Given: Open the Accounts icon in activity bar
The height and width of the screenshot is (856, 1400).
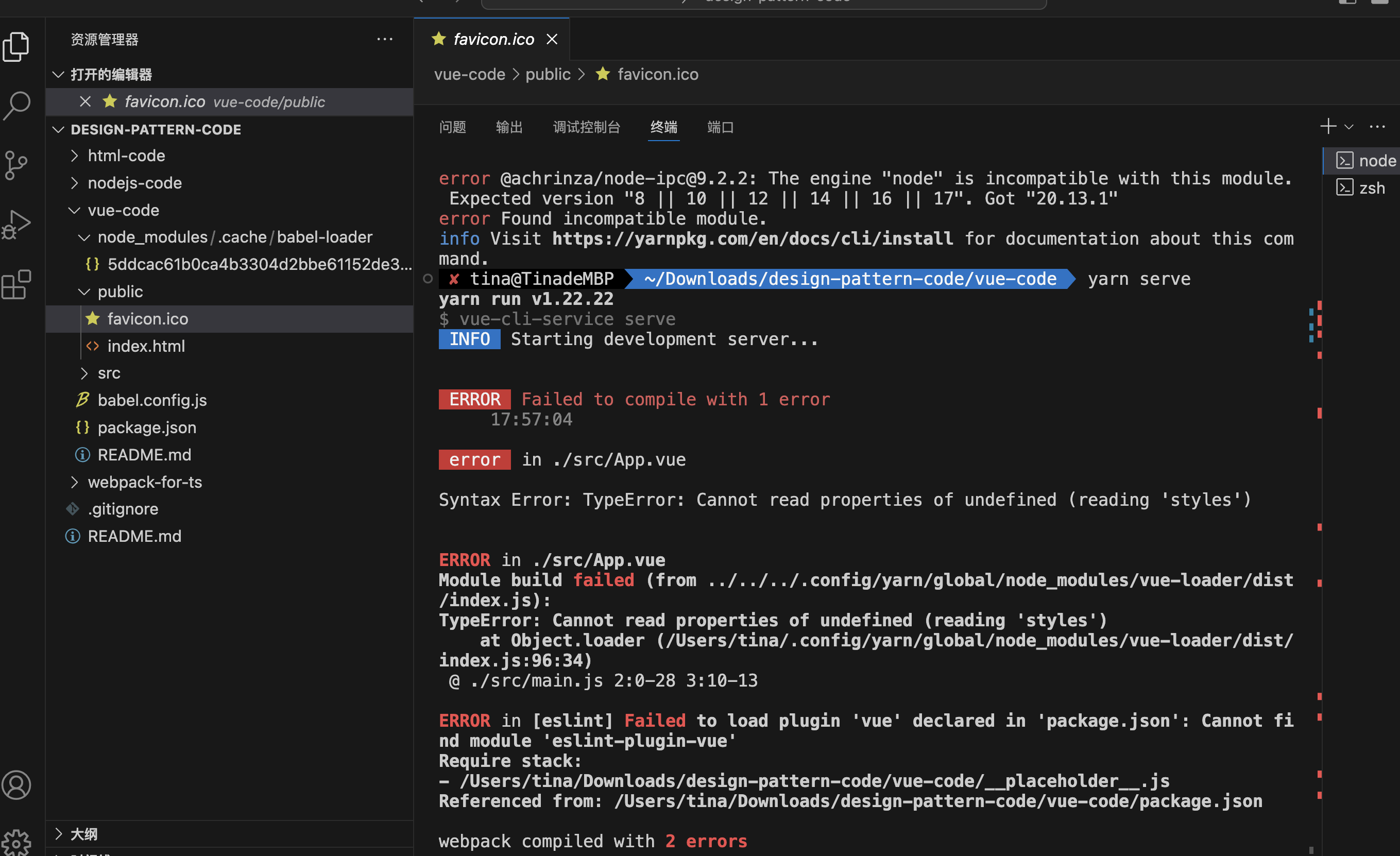Looking at the screenshot, I should click(16, 785).
